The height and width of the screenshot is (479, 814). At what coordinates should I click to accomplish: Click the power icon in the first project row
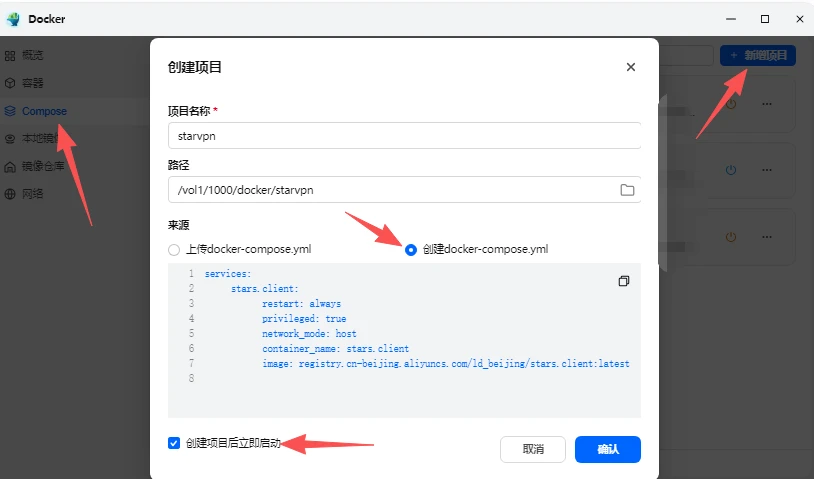pos(731,103)
